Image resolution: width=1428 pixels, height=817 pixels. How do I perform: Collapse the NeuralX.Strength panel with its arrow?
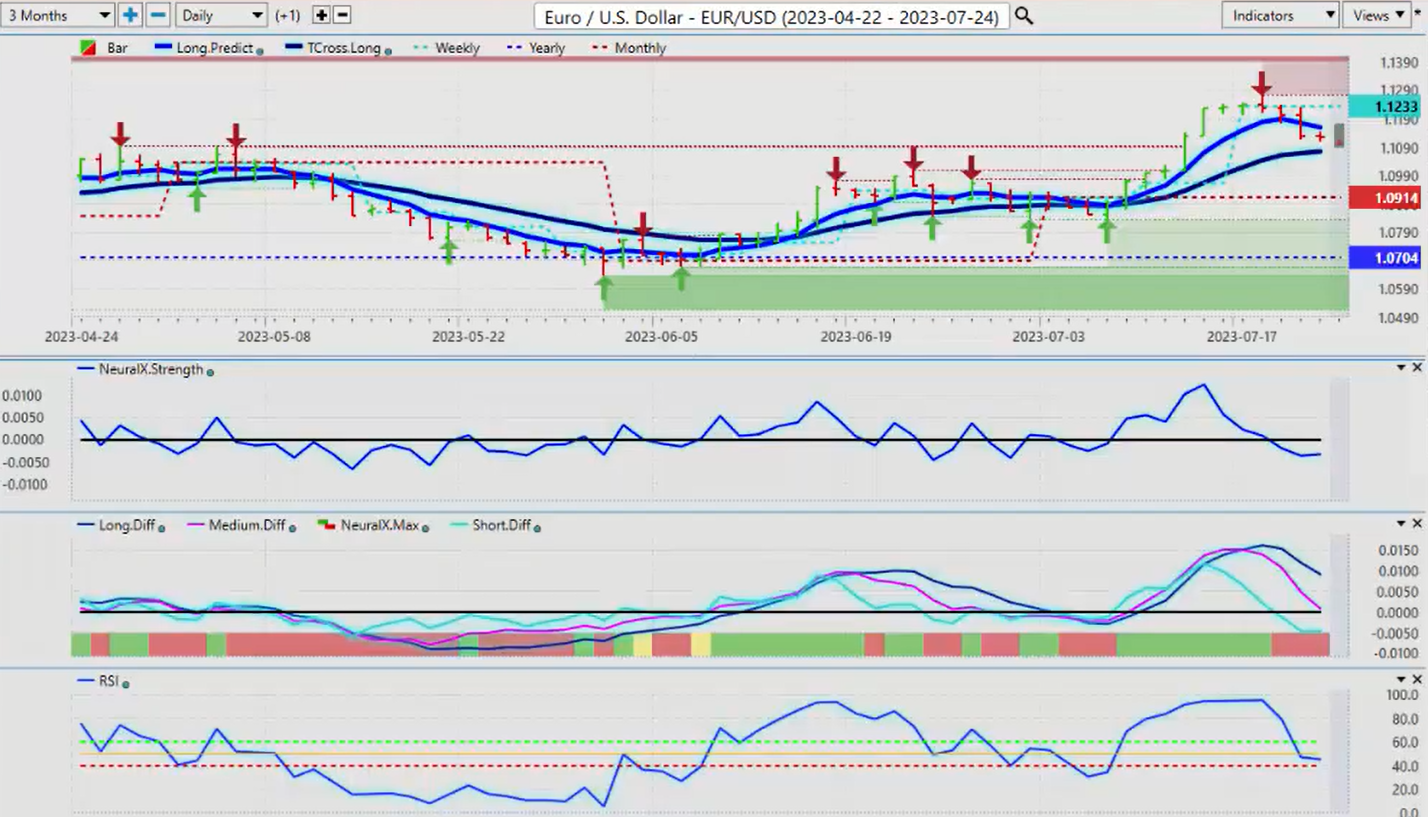point(1401,368)
